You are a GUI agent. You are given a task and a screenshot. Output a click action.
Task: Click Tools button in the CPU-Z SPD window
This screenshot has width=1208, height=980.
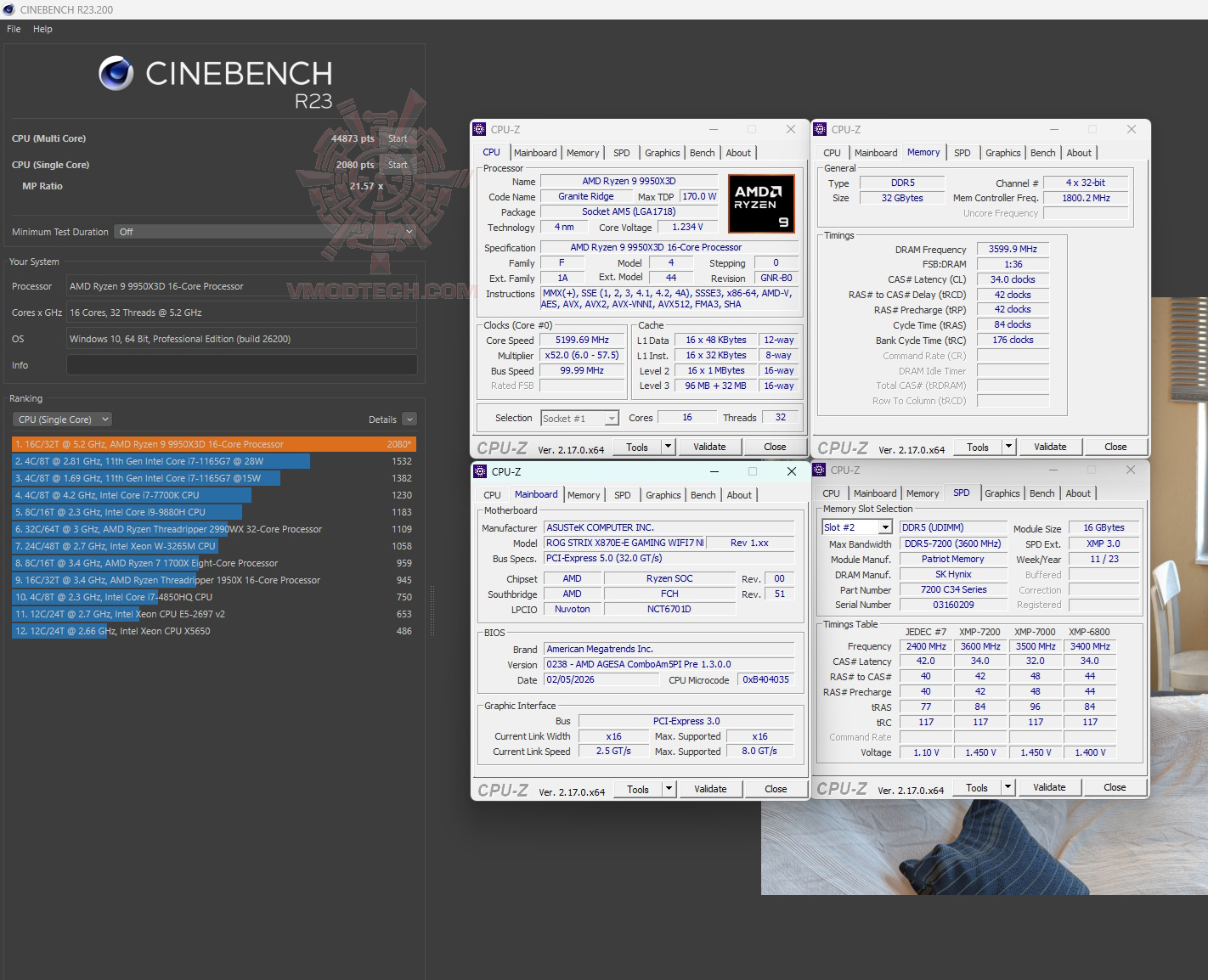click(x=977, y=787)
